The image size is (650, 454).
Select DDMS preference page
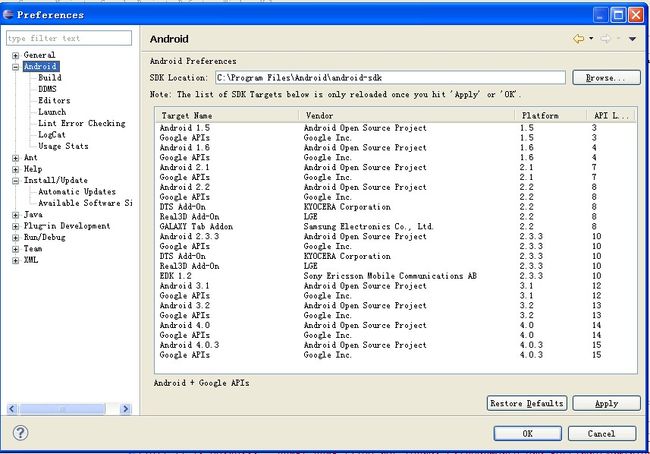point(47,89)
